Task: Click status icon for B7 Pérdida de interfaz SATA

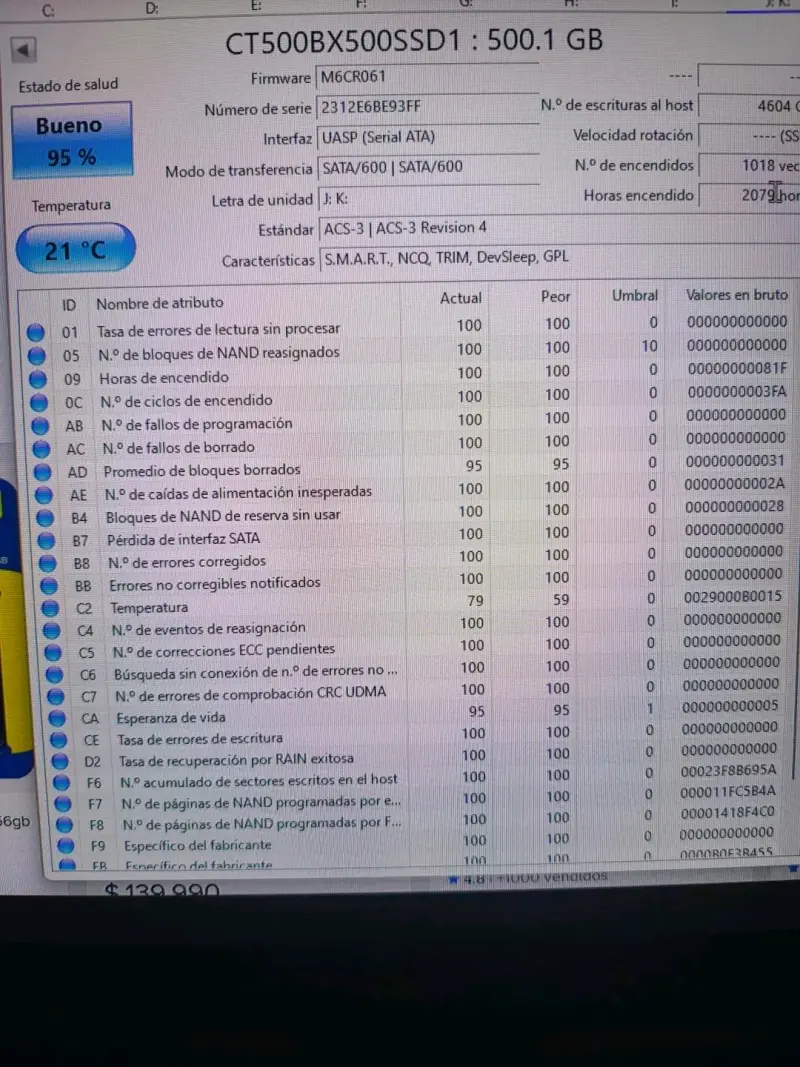Action: [x=47, y=541]
